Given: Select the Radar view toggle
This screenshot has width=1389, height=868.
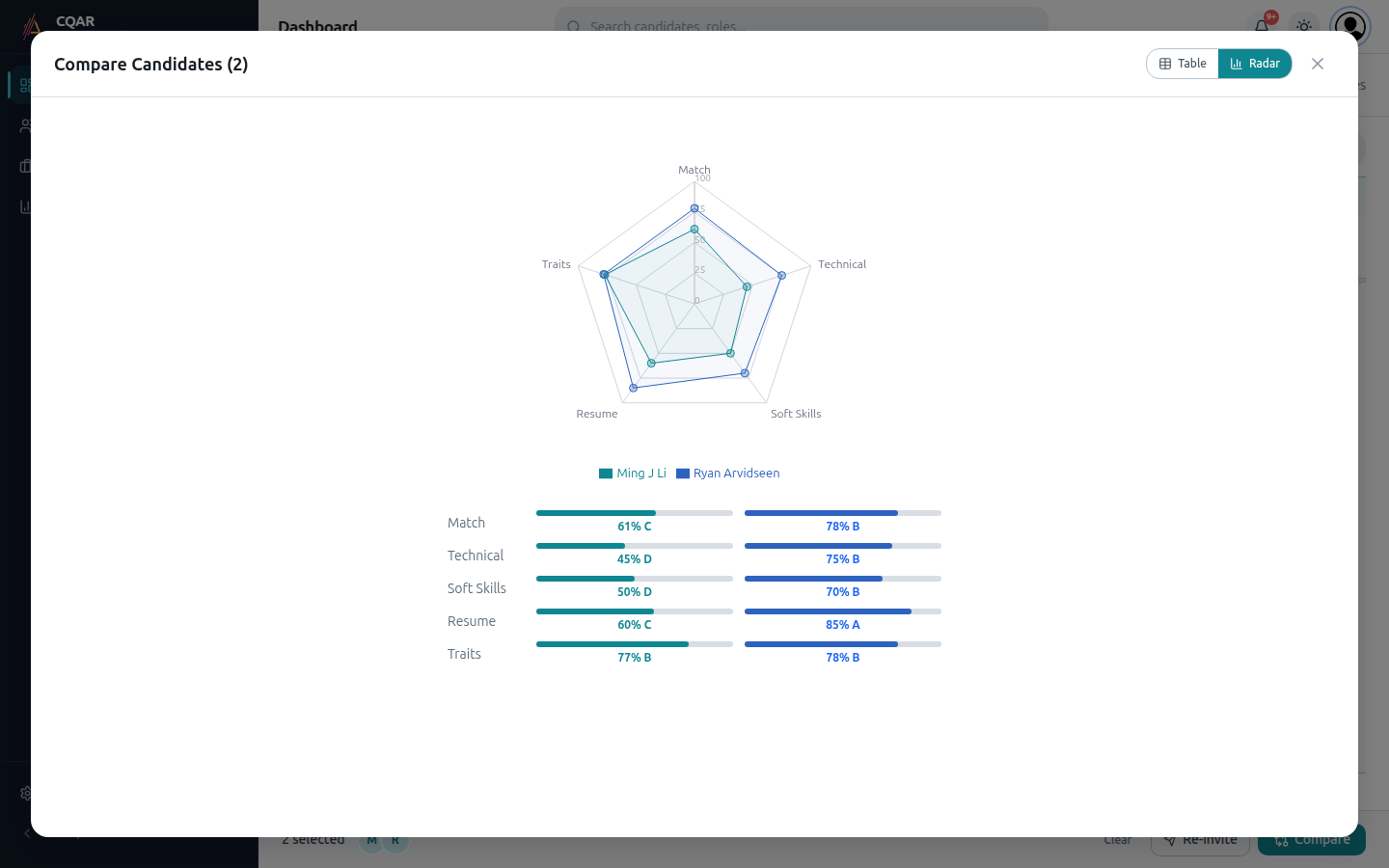Looking at the screenshot, I should point(1255,64).
